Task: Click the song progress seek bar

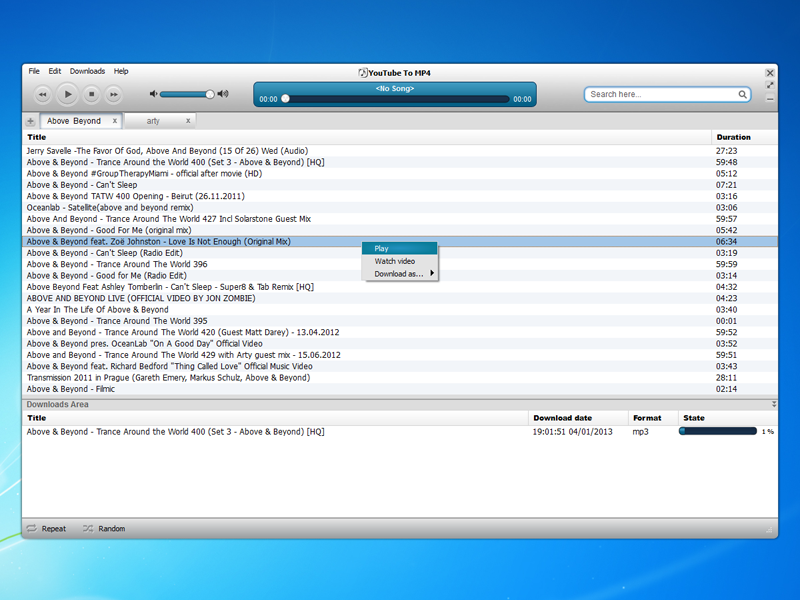Action: [x=395, y=99]
